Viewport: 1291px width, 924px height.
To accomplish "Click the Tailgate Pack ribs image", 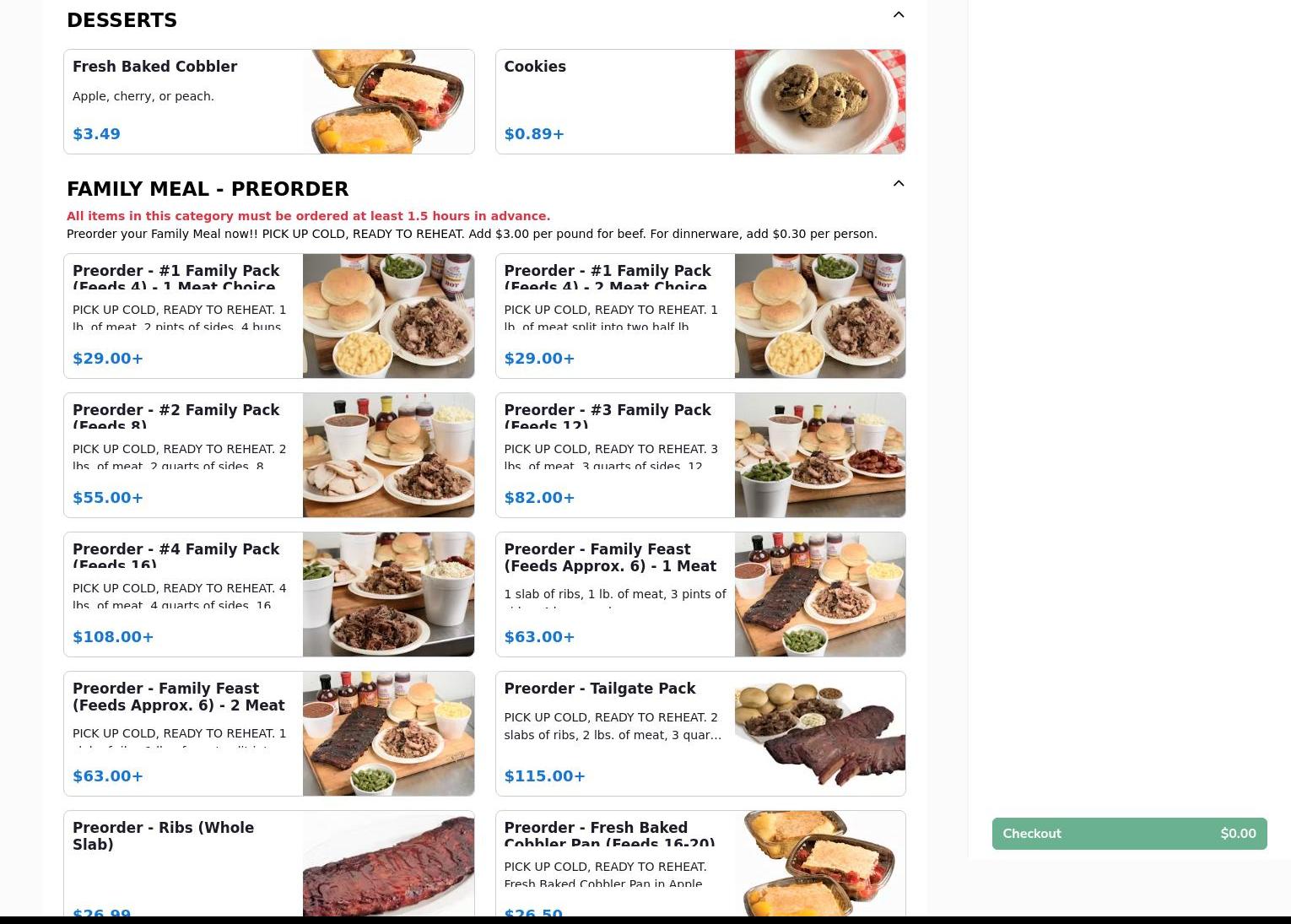I will 819,733.
